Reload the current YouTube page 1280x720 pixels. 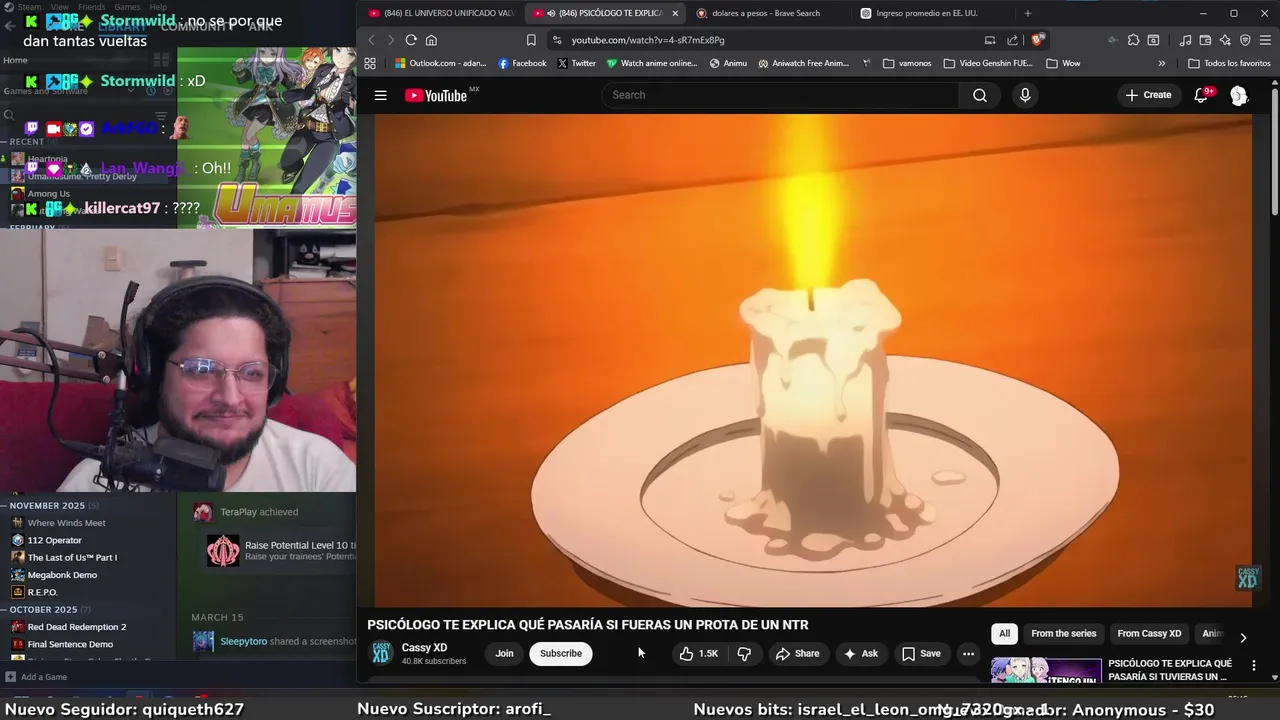pyautogui.click(x=411, y=40)
